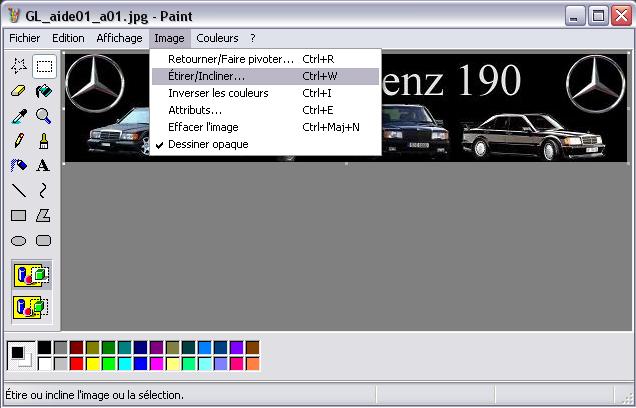636x408 pixels.
Task: Open the Affichage menu
Action: pos(119,38)
